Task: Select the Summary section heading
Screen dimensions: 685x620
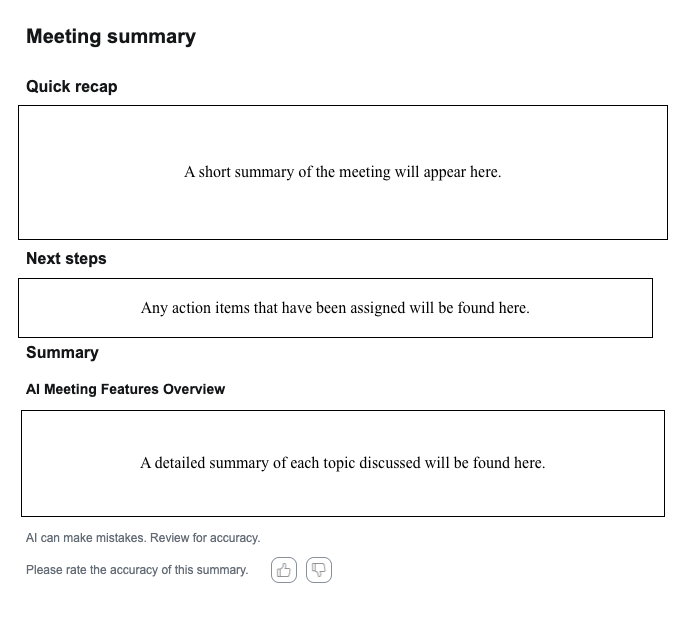Action: tap(62, 353)
